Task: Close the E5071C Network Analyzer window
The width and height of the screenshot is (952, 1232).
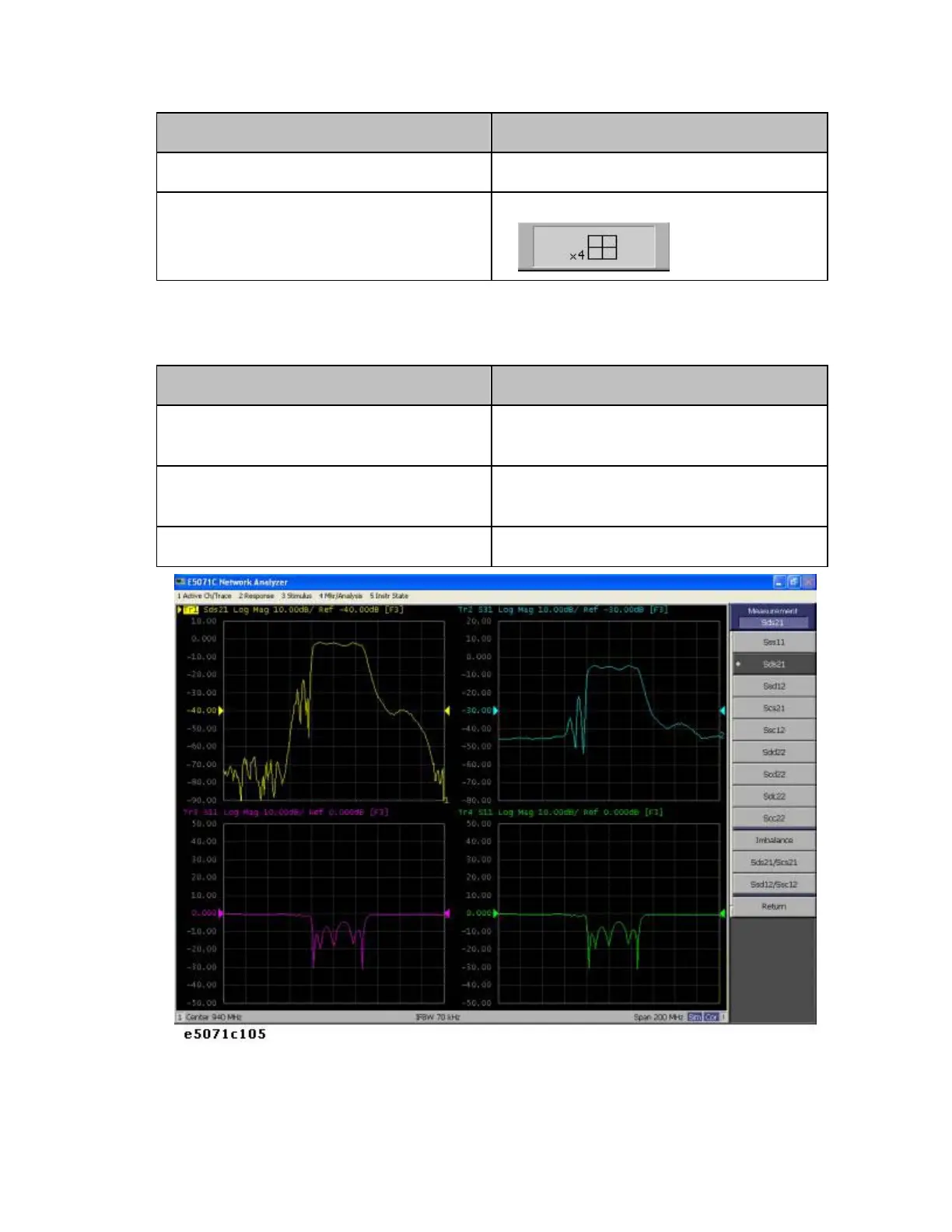Action: point(809,582)
